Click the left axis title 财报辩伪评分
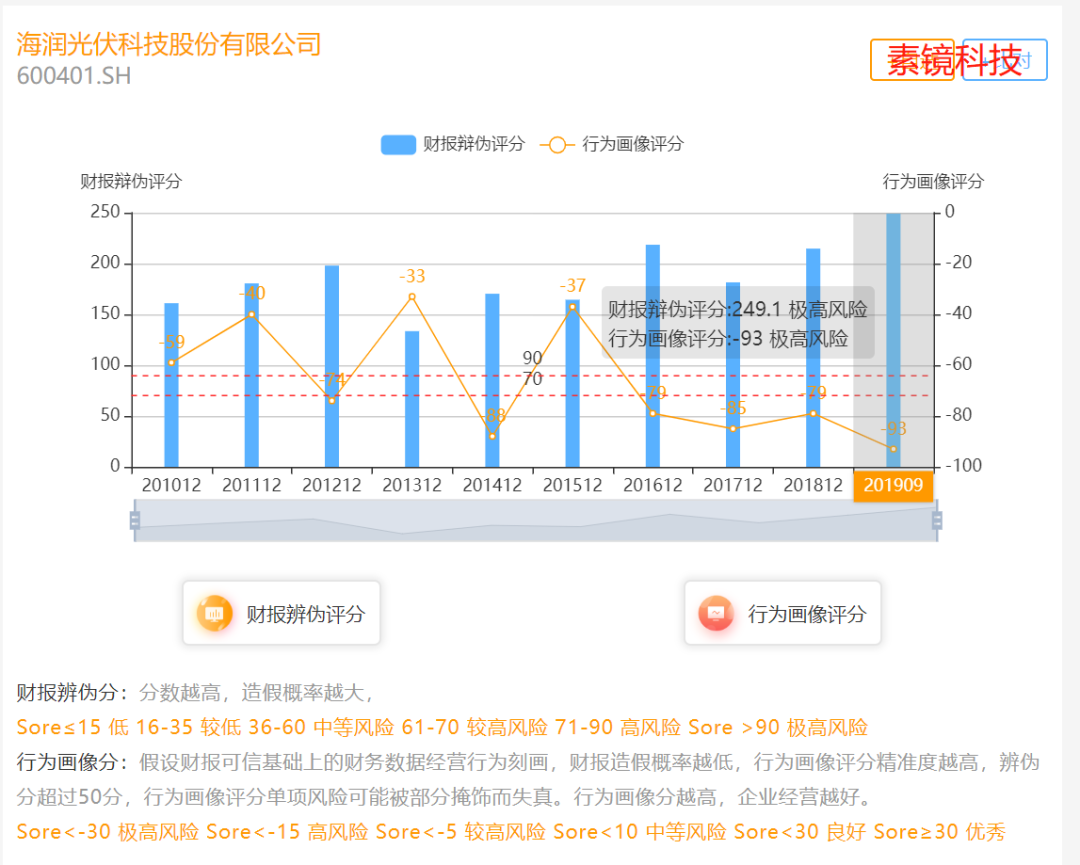Image resolution: width=1080 pixels, height=865 pixels. (131, 181)
